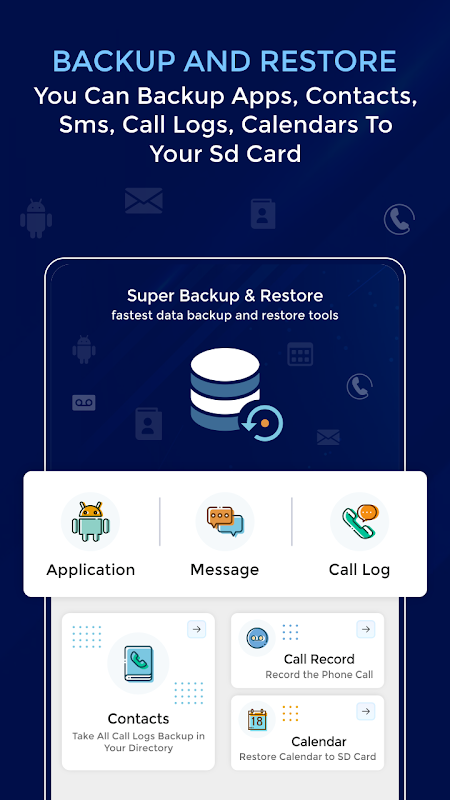Click the faded envelope icon in header
This screenshot has width=450, height=800.
click(x=144, y=201)
